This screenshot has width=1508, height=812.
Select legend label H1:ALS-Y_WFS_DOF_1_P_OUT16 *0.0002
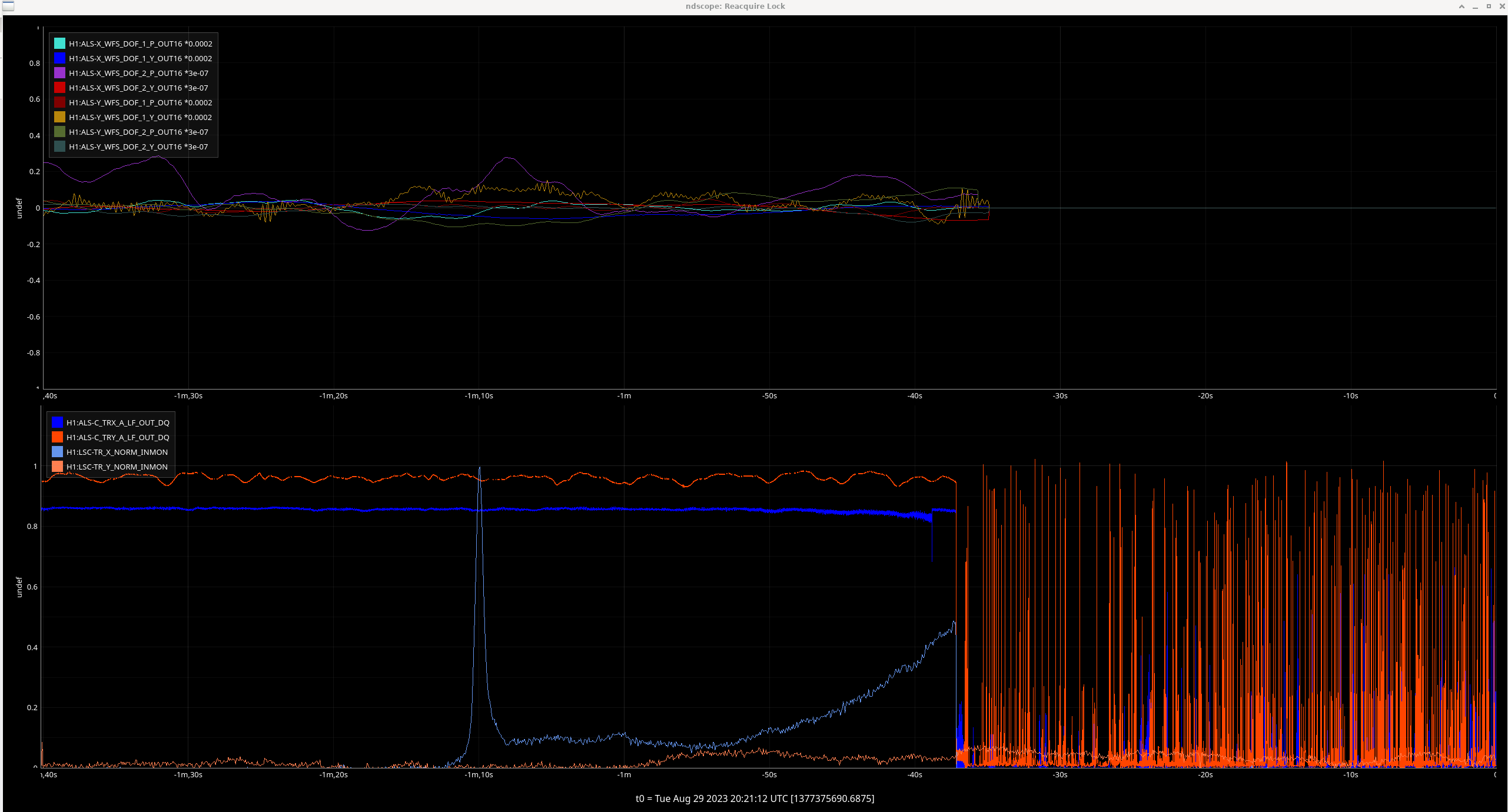pyautogui.click(x=141, y=102)
